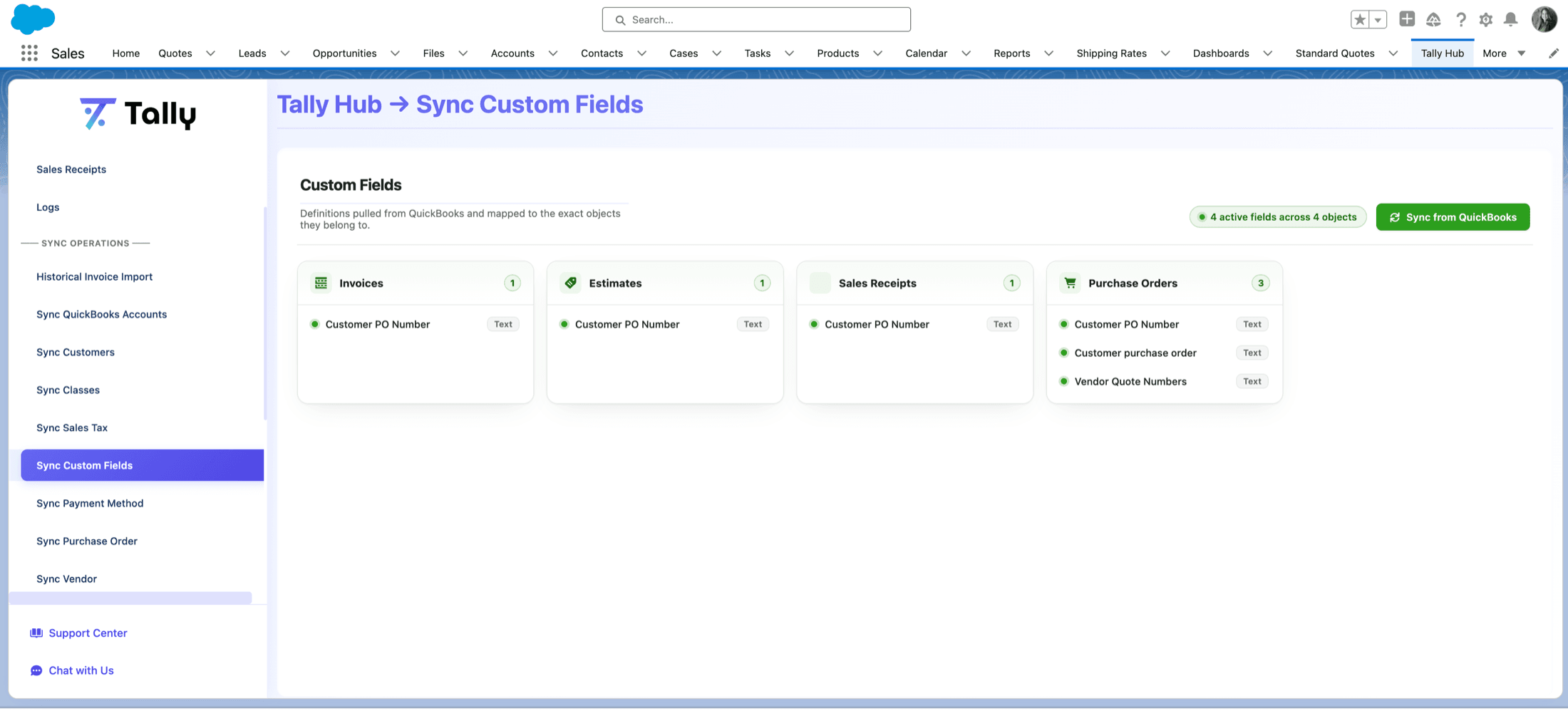
Task: Select Sync Custom Fields menu item
Action: 143,465
